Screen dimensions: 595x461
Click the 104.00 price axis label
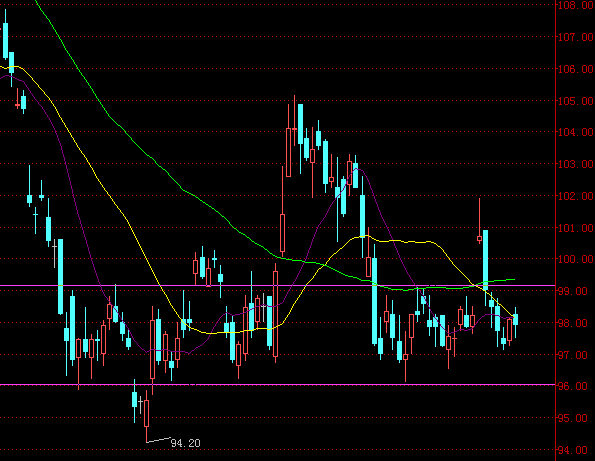tap(576, 132)
